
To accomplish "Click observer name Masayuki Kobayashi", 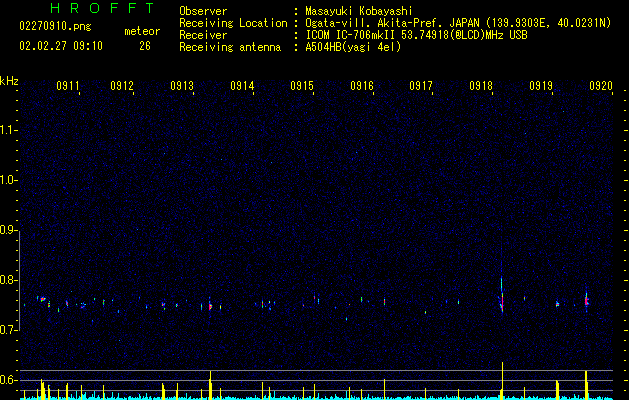I will point(359,11).
